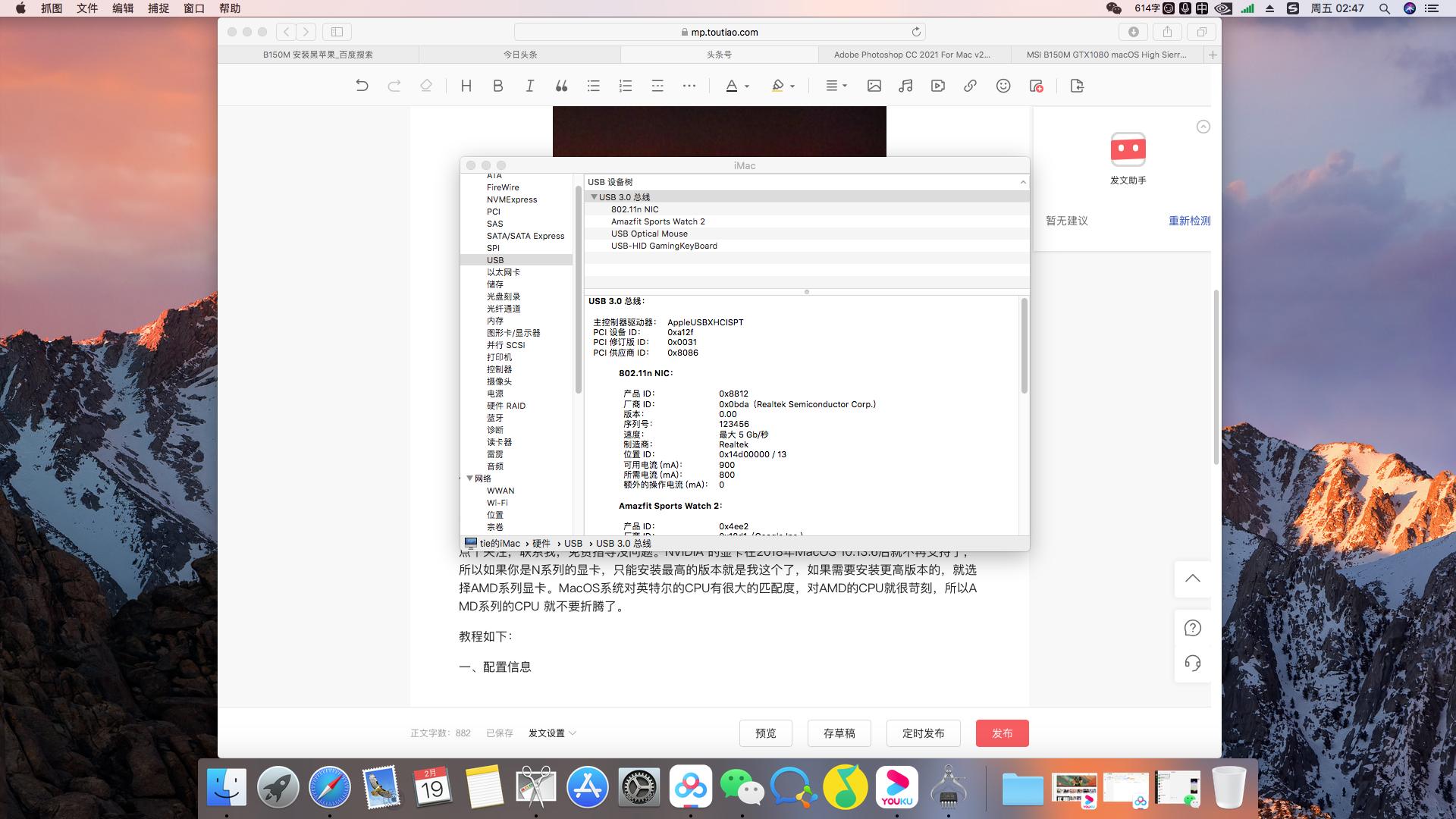Open the 发文设置 dropdown
The width and height of the screenshot is (1456, 819).
click(551, 733)
